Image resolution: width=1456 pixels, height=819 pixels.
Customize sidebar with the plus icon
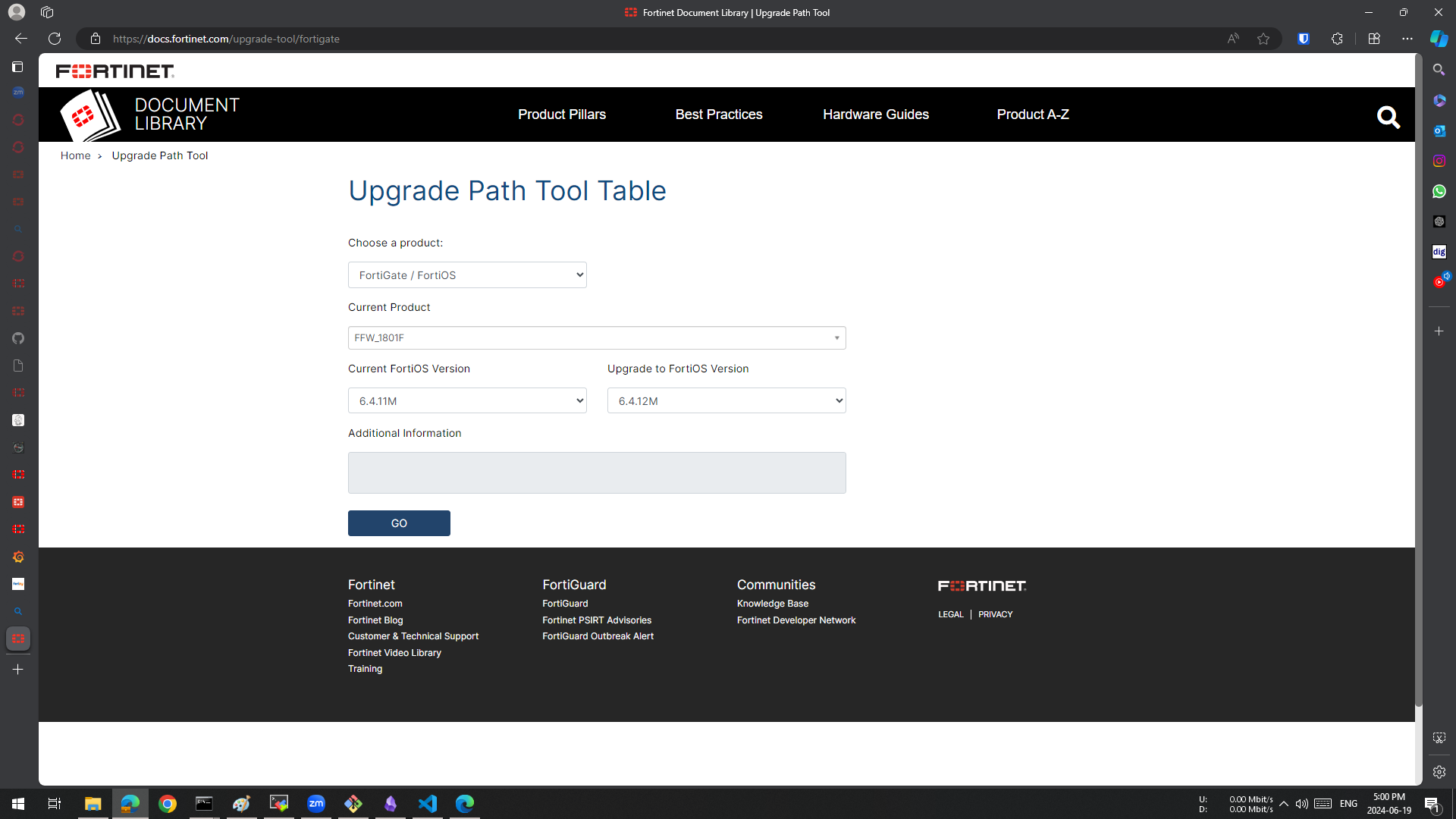[1439, 331]
